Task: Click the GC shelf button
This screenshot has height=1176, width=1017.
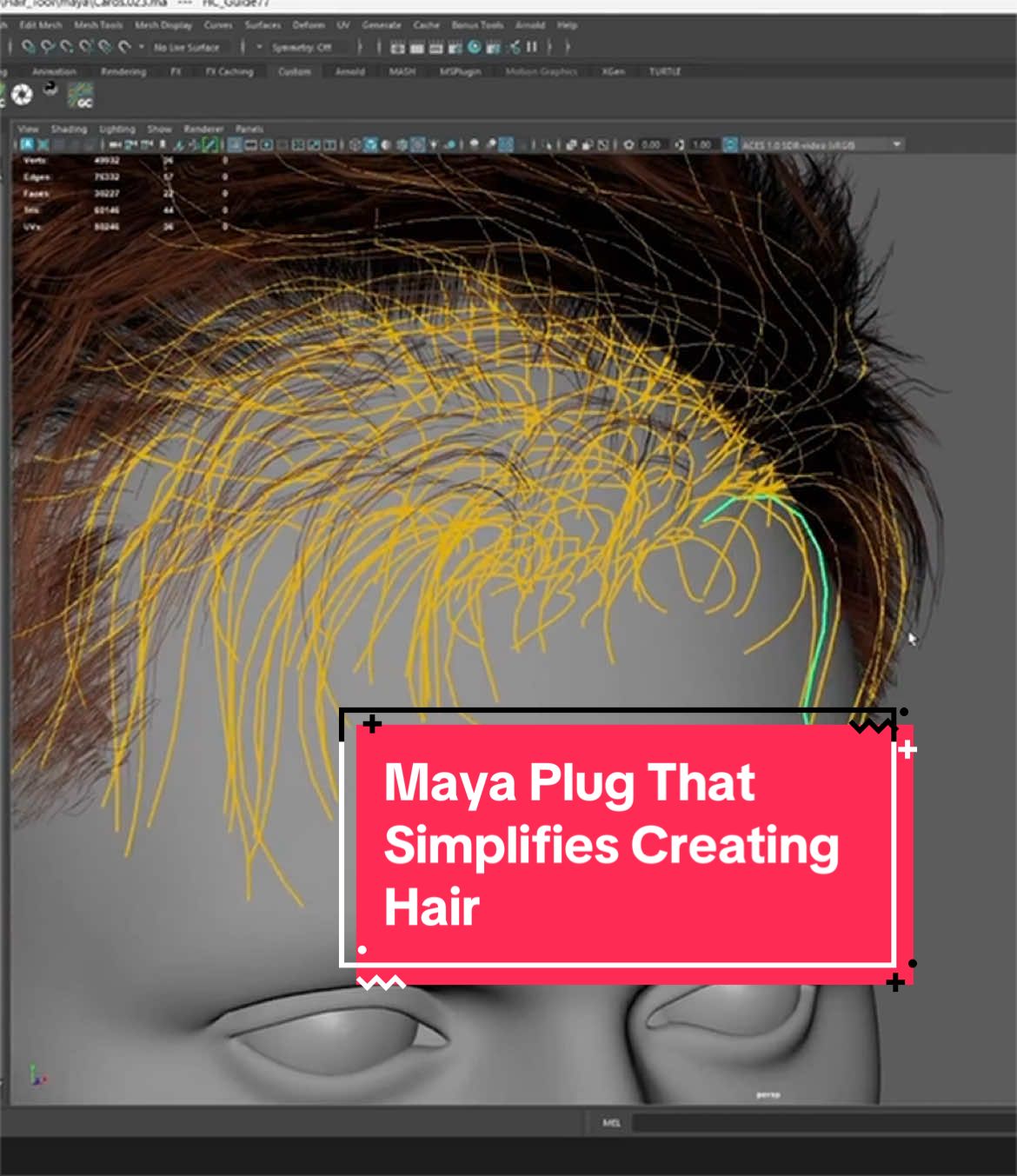Action: (x=80, y=96)
